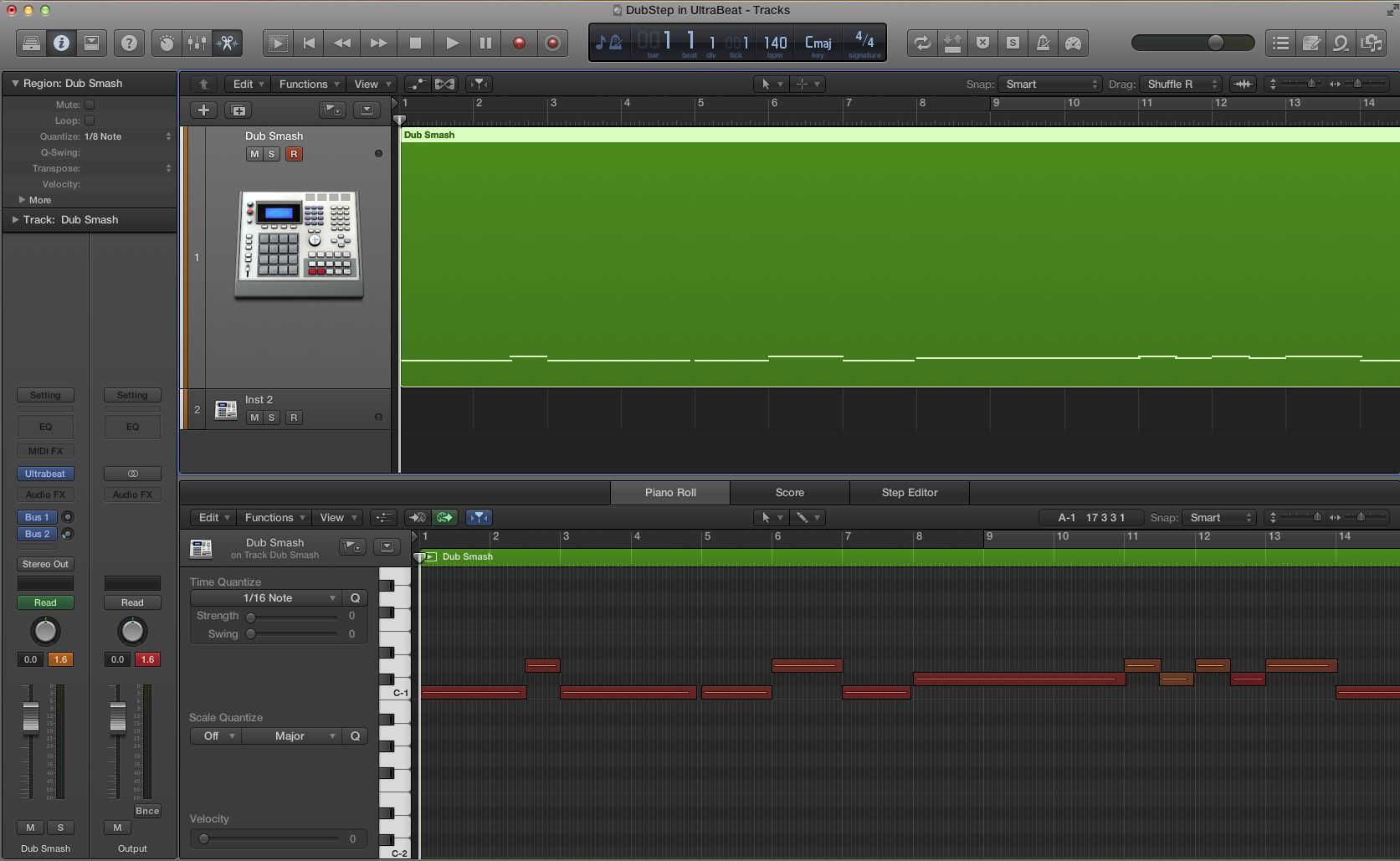Open the Note Pads button
1400x861 pixels.
[x=1311, y=44]
